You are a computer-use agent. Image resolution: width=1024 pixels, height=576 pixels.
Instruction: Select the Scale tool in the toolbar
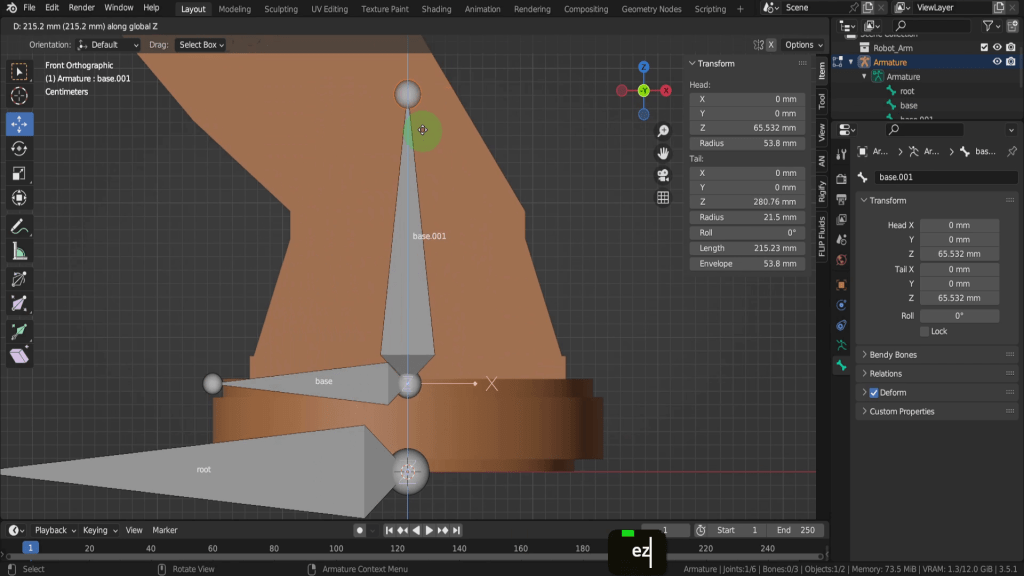click(x=19, y=173)
